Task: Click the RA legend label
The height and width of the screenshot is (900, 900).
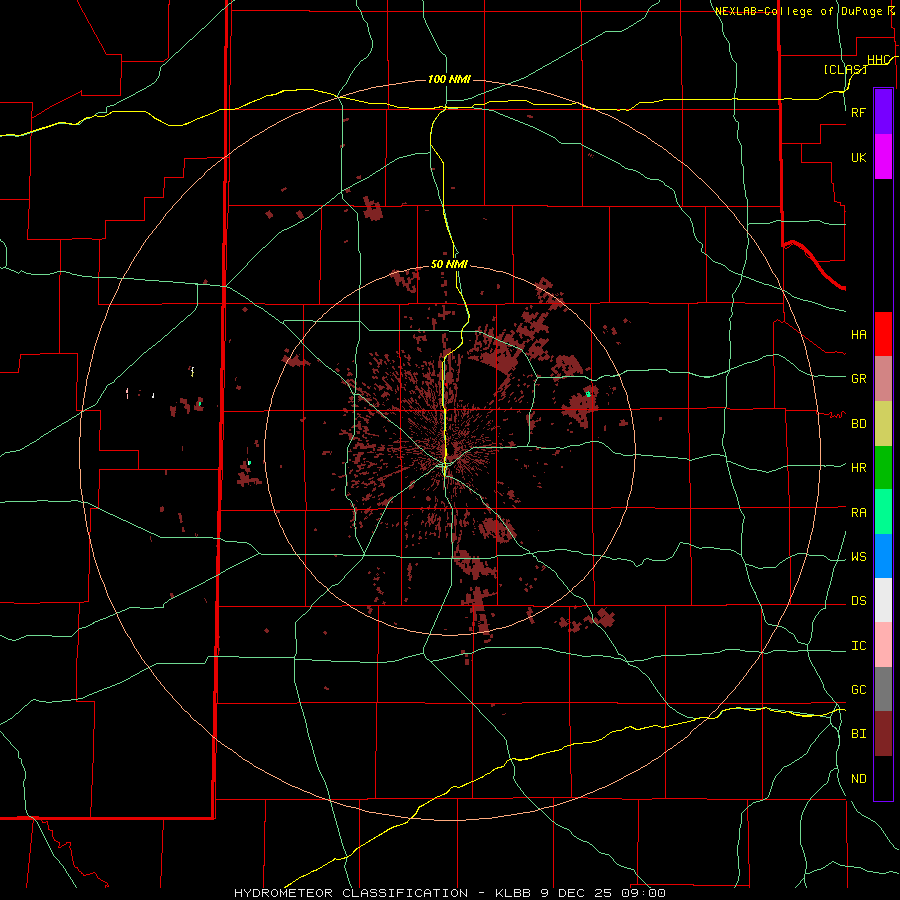Action: [x=859, y=512]
